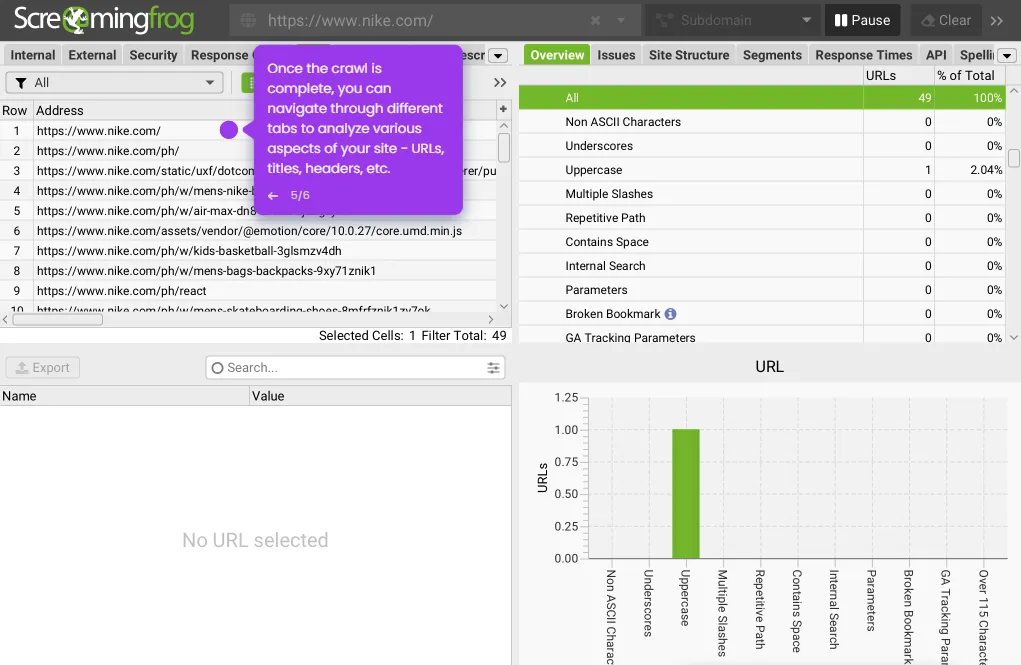This screenshot has height=665, width=1021.
Task: Select the Internal Search row
Action: pos(762,266)
